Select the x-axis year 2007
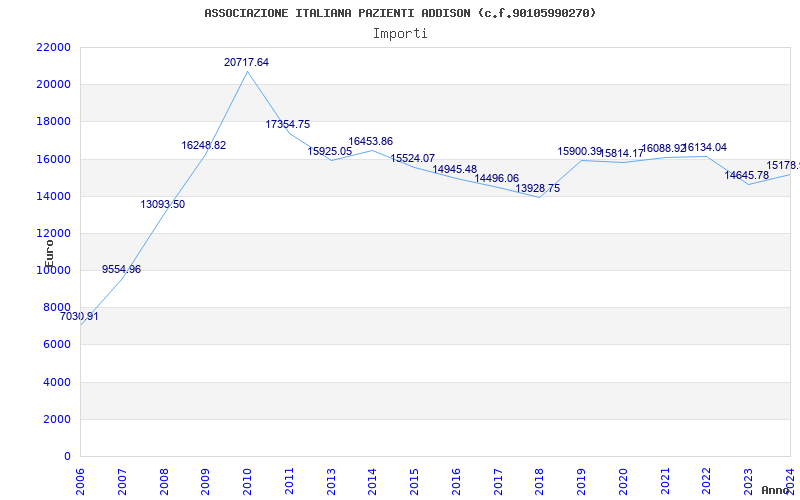The image size is (800, 500). click(x=122, y=481)
